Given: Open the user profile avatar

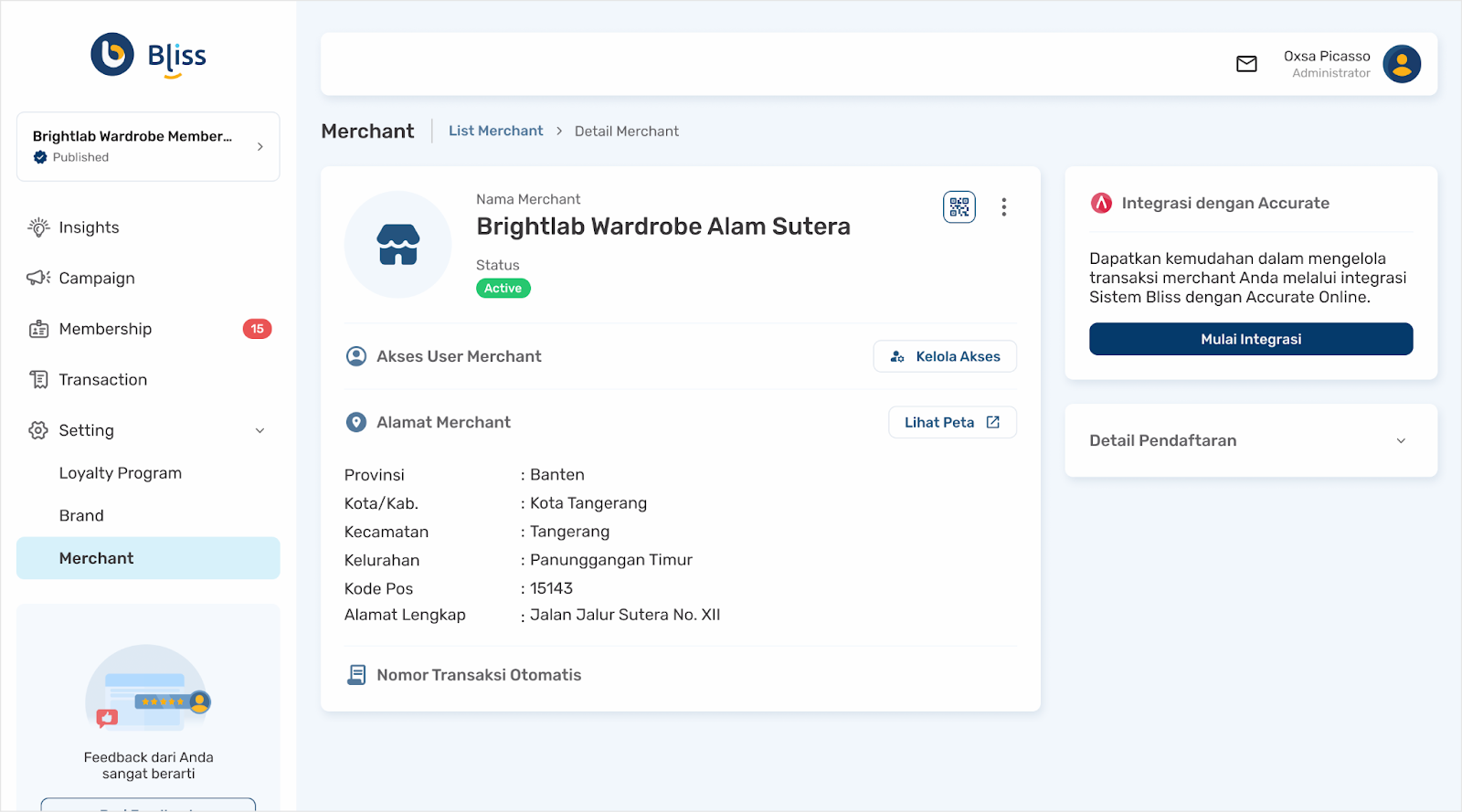Looking at the screenshot, I should pos(1402,64).
